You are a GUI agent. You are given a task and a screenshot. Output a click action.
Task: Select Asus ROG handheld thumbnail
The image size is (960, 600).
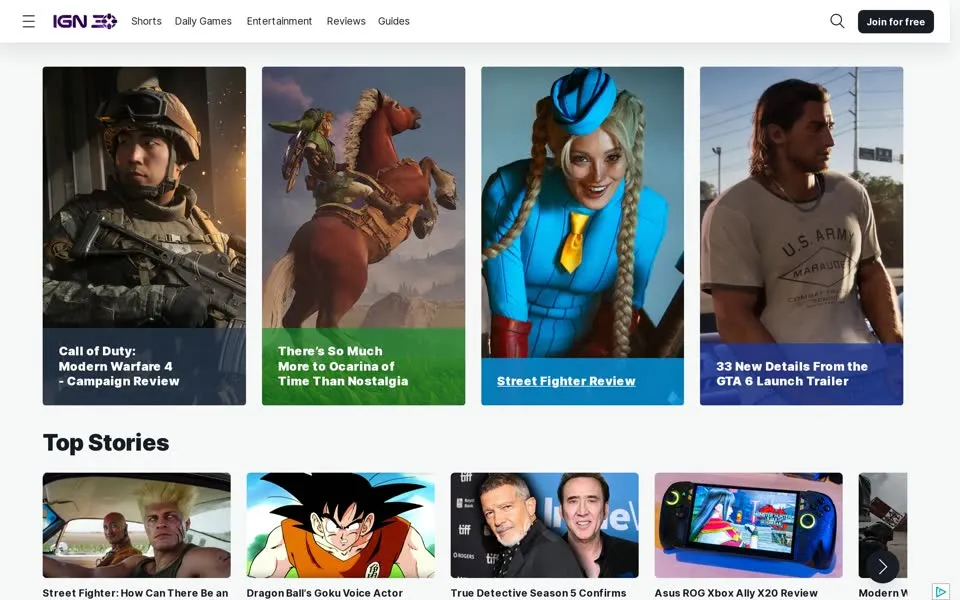click(x=748, y=525)
